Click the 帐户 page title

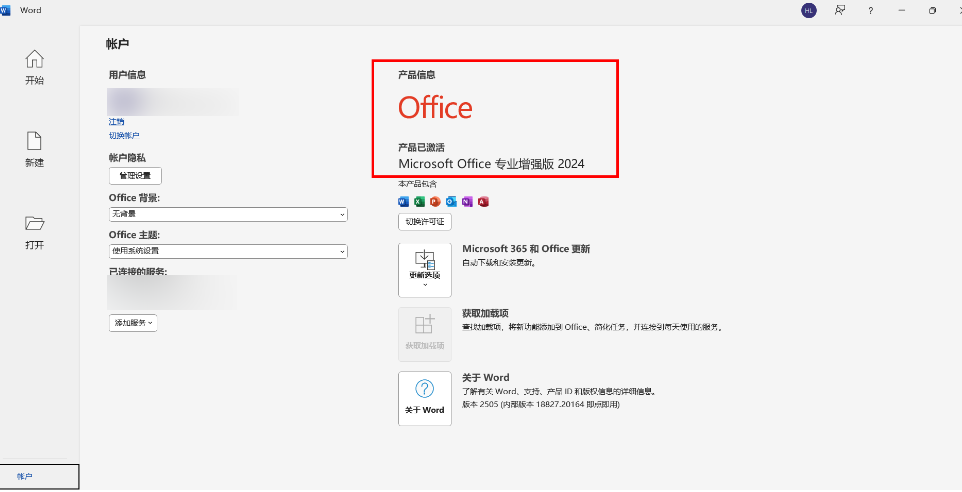coord(117,44)
